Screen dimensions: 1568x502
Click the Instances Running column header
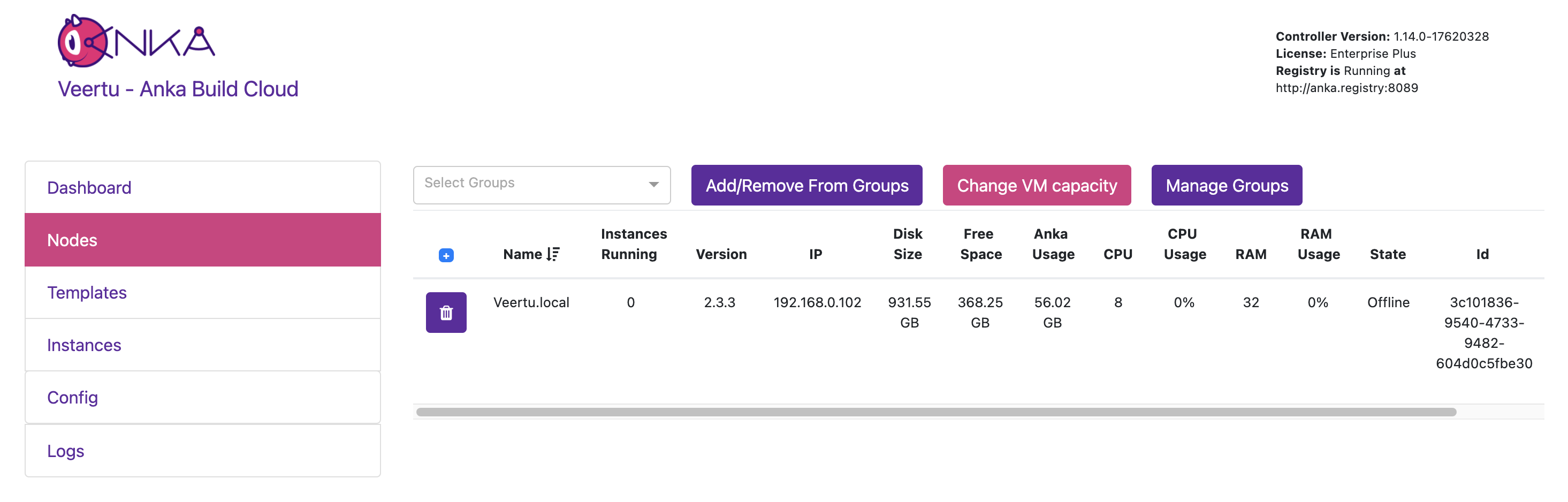click(633, 244)
